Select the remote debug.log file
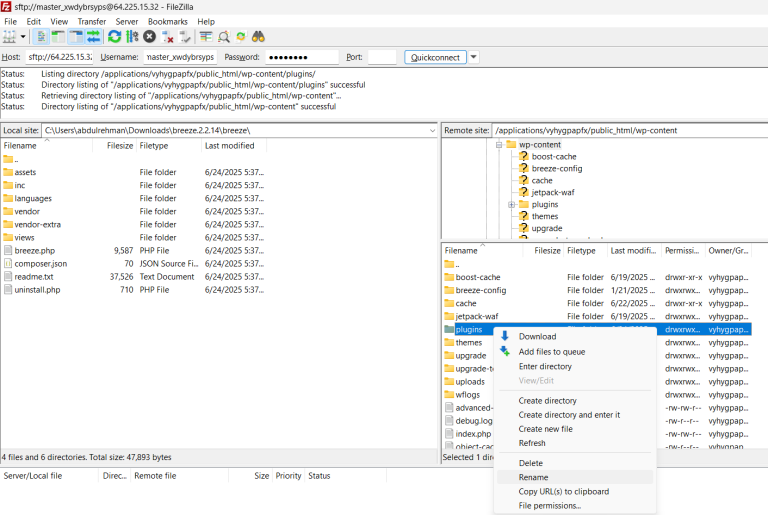This screenshot has width=768, height=515. pos(474,421)
